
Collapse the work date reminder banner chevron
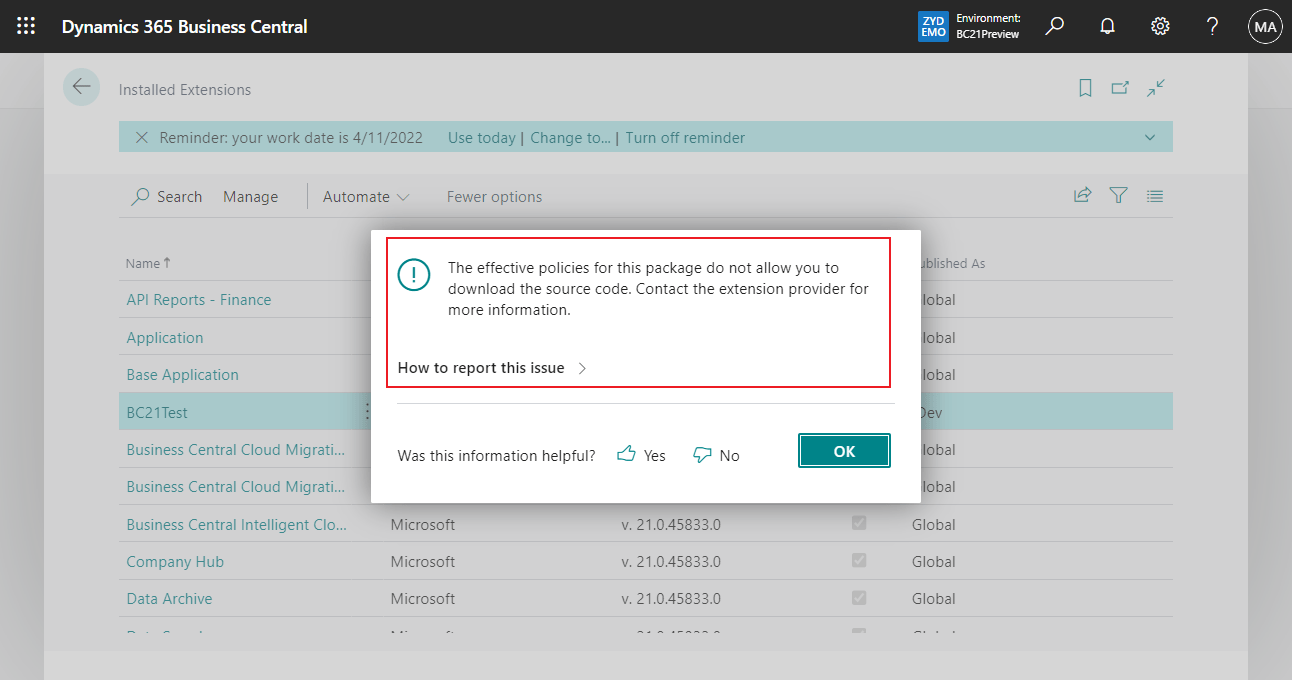[x=1149, y=137]
